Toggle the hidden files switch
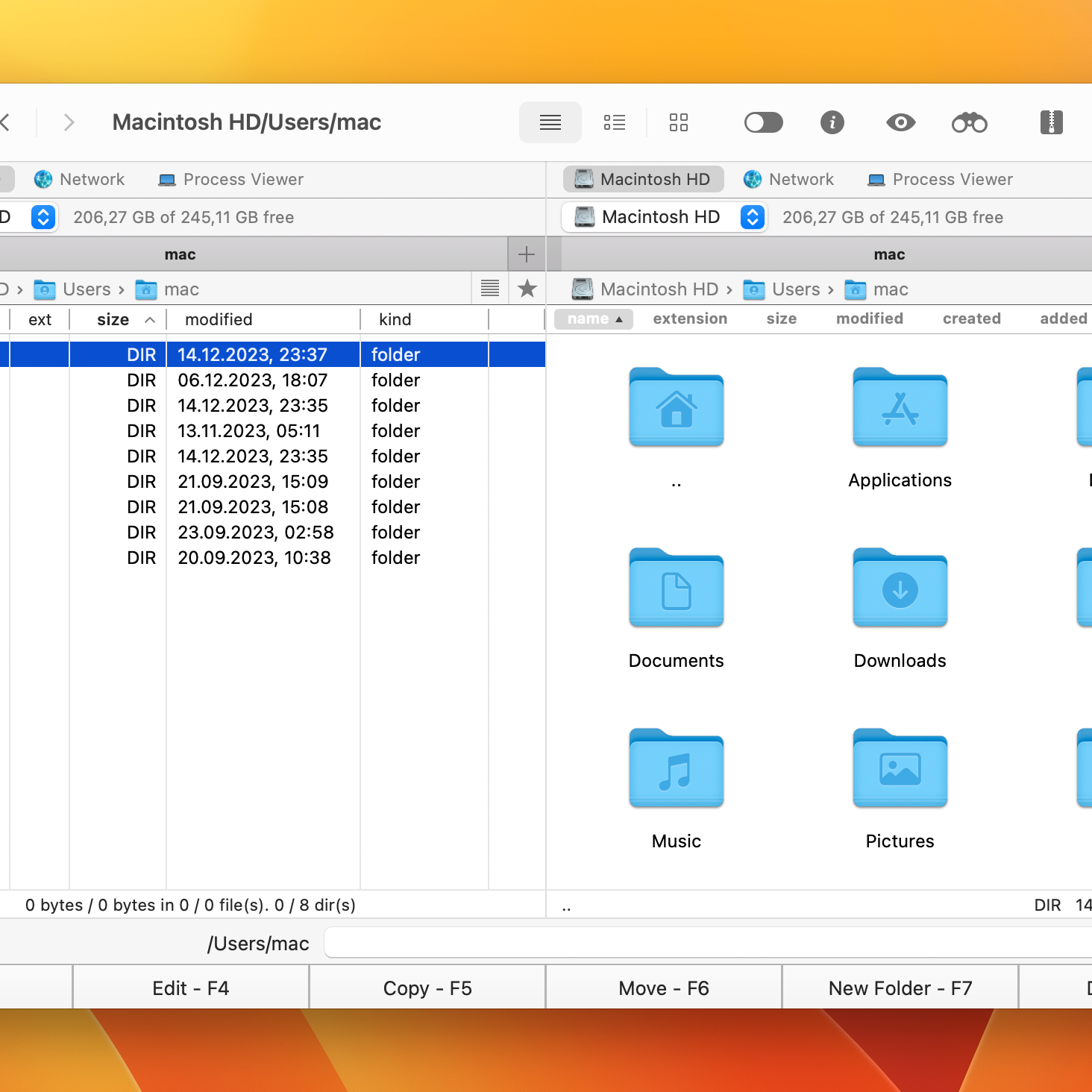This screenshot has height=1092, width=1092. click(x=764, y=122)
